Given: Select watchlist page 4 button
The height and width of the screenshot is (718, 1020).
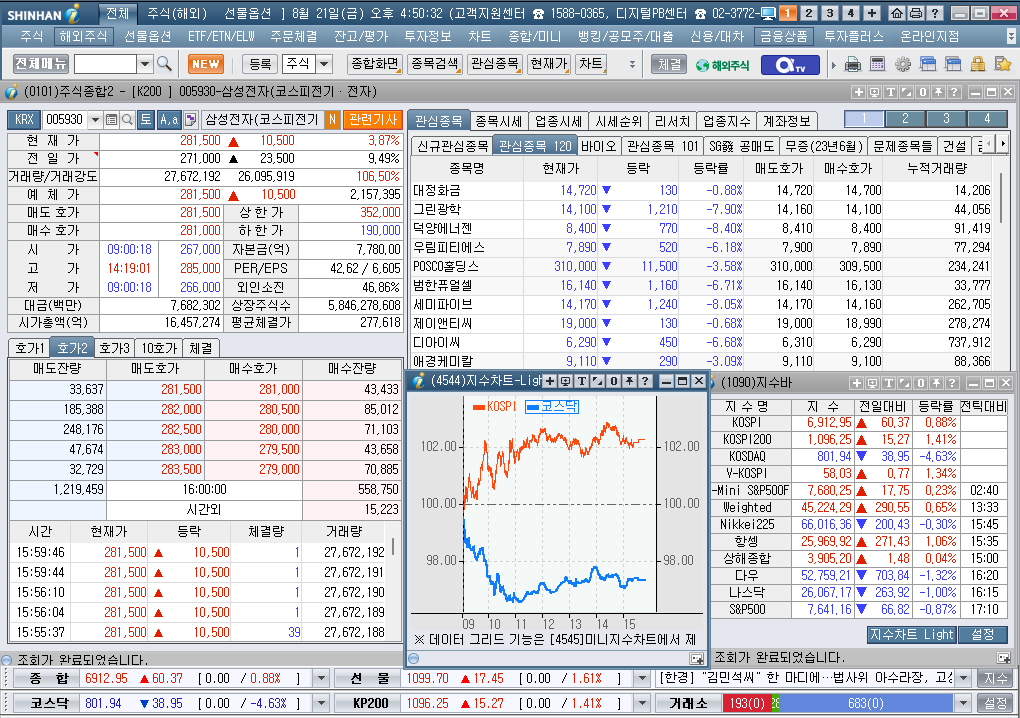Looking at the screenshot, I should [987, 118].
